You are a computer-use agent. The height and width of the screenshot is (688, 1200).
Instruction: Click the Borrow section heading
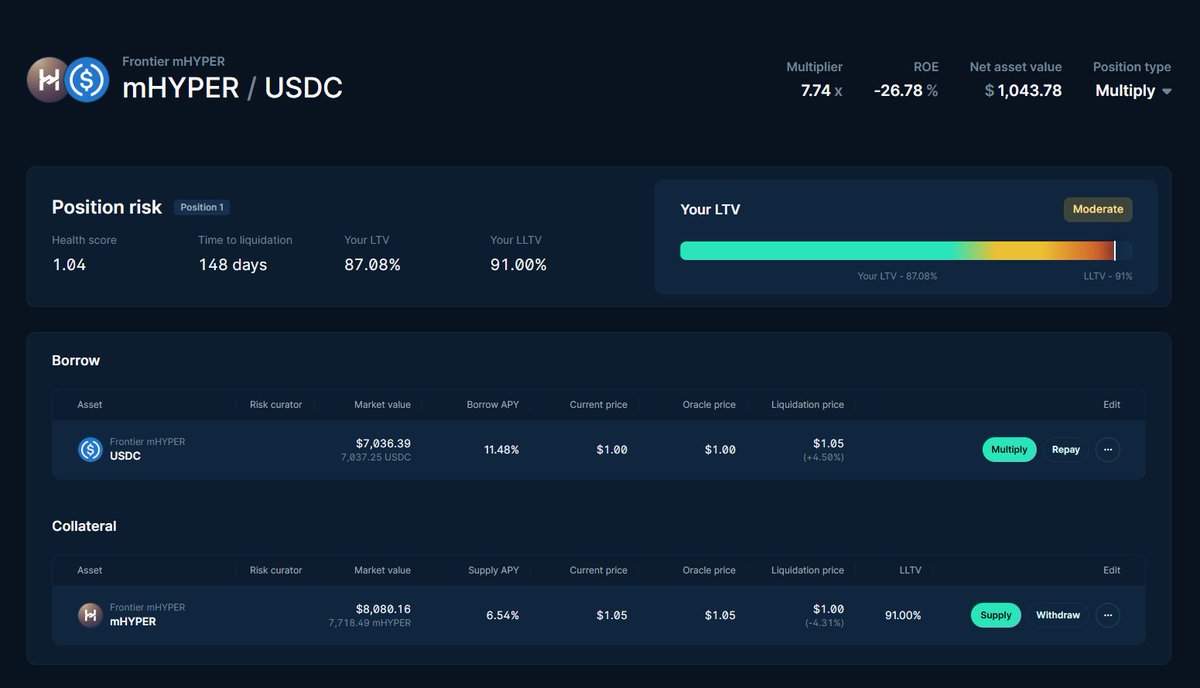pos(76,360)
